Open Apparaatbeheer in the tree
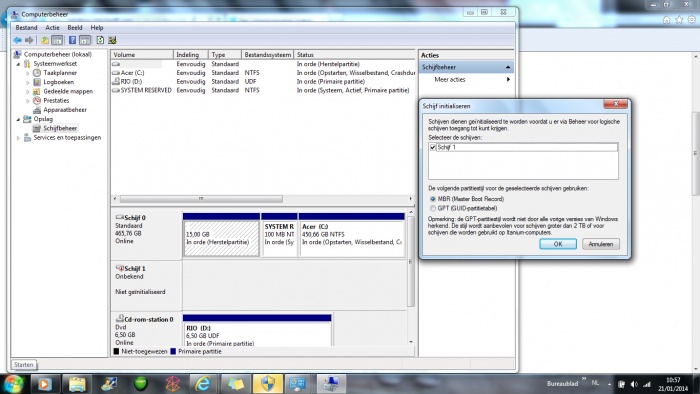The image size is (700, 394). click(65, 110)
